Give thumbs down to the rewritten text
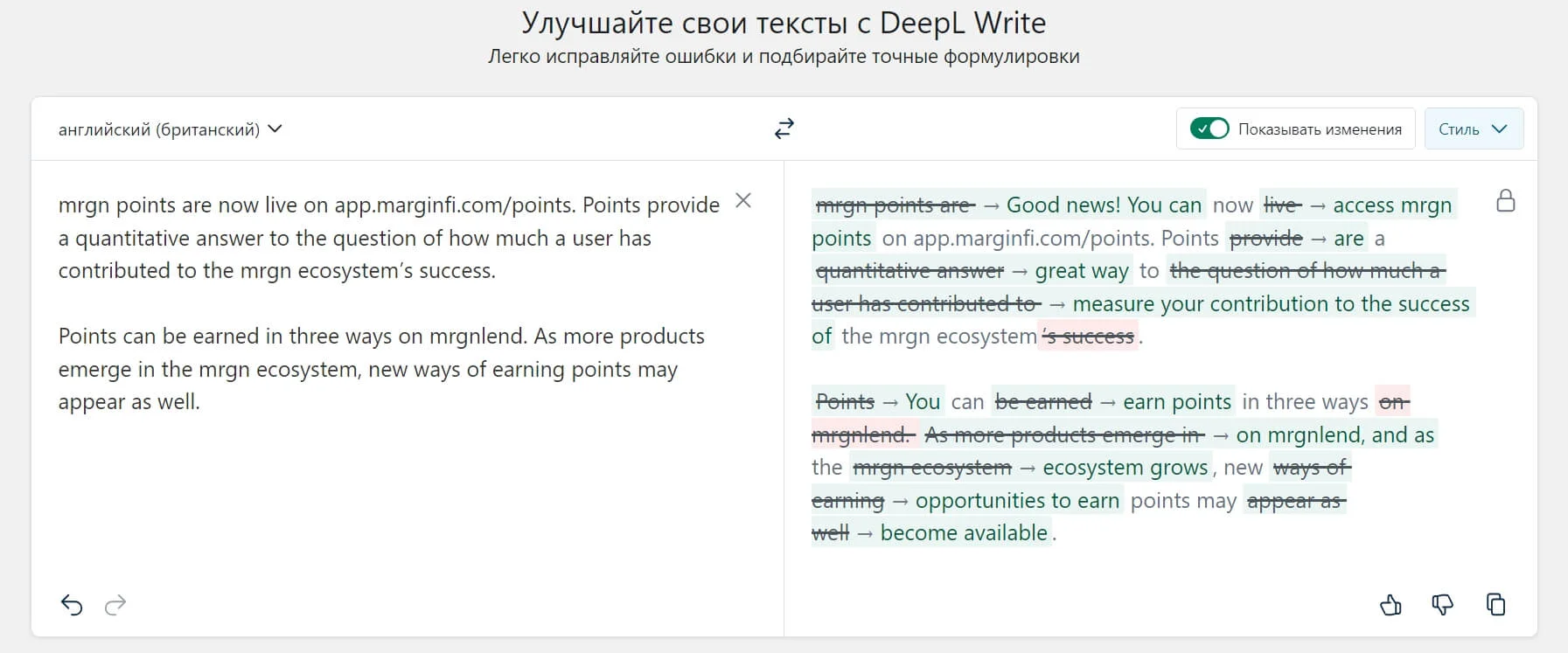1568x653 pixels. point(1443,605)
